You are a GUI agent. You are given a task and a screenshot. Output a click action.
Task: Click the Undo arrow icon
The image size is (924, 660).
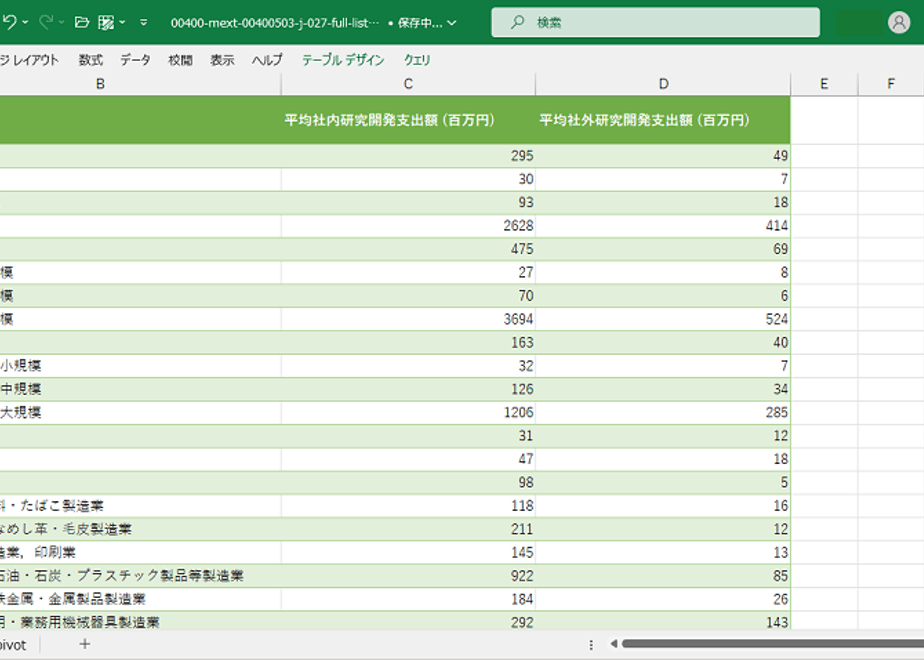tap(8, 22)
